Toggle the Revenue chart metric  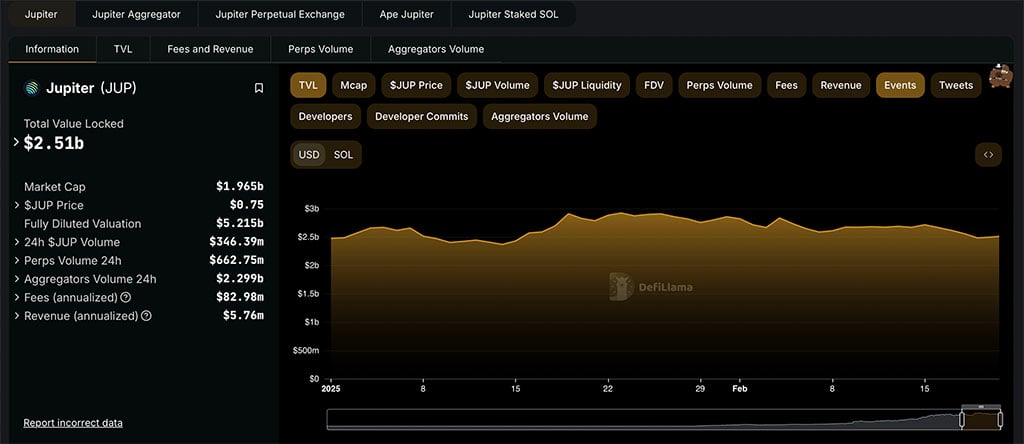click(x=840, y=85)
